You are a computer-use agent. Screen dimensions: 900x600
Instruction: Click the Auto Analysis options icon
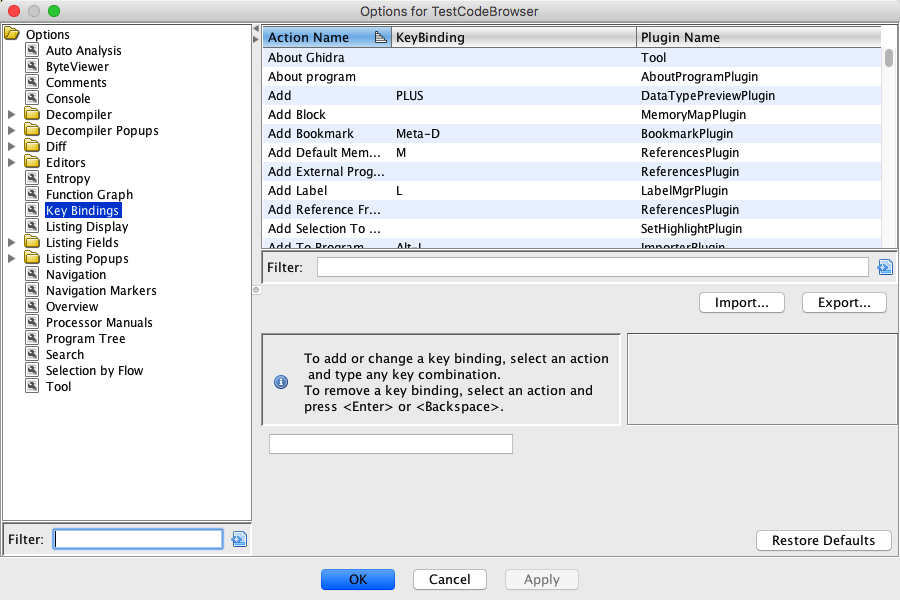click(x=33, y=51)
